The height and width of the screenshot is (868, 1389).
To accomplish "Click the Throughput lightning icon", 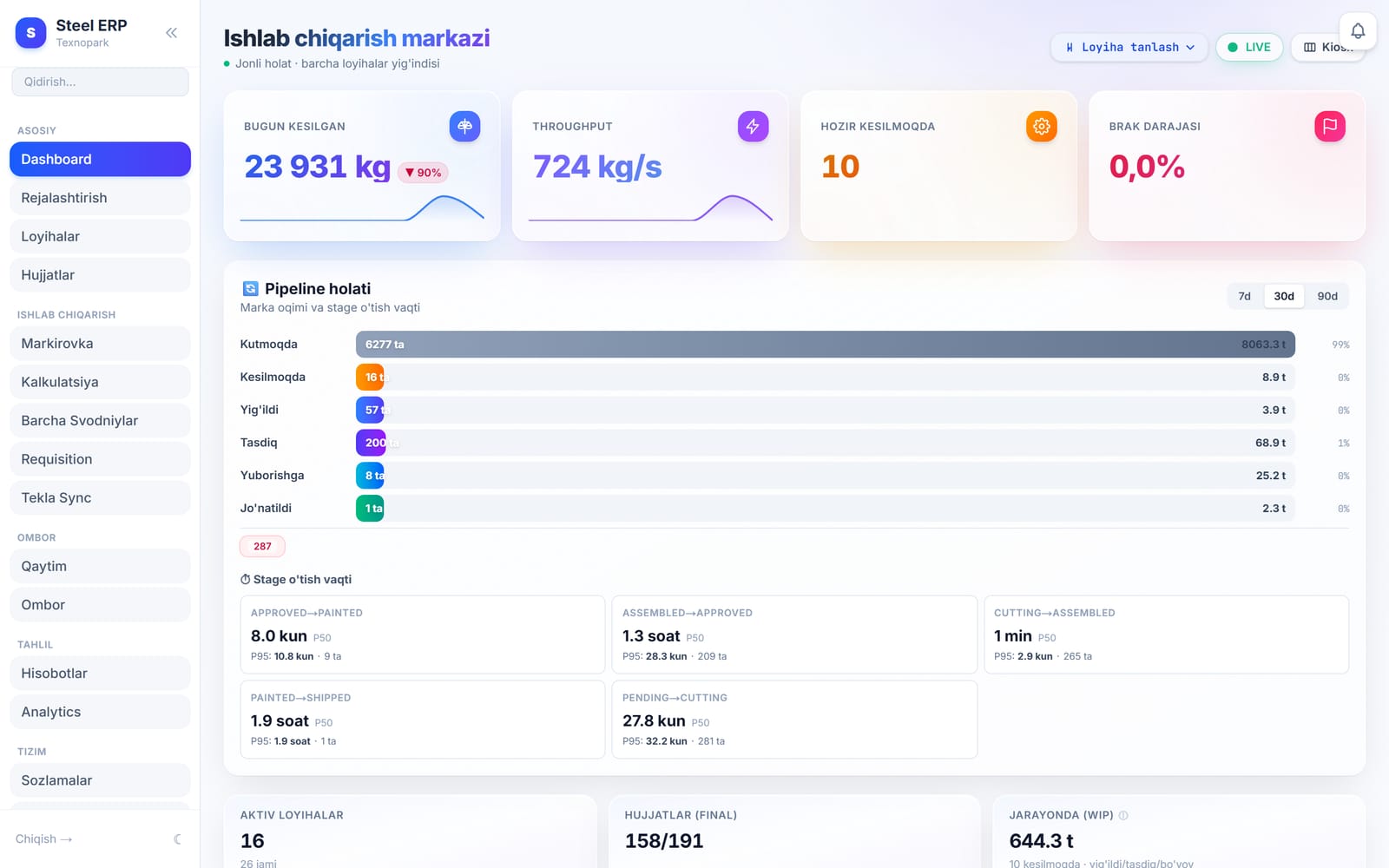I will (753, 127).
